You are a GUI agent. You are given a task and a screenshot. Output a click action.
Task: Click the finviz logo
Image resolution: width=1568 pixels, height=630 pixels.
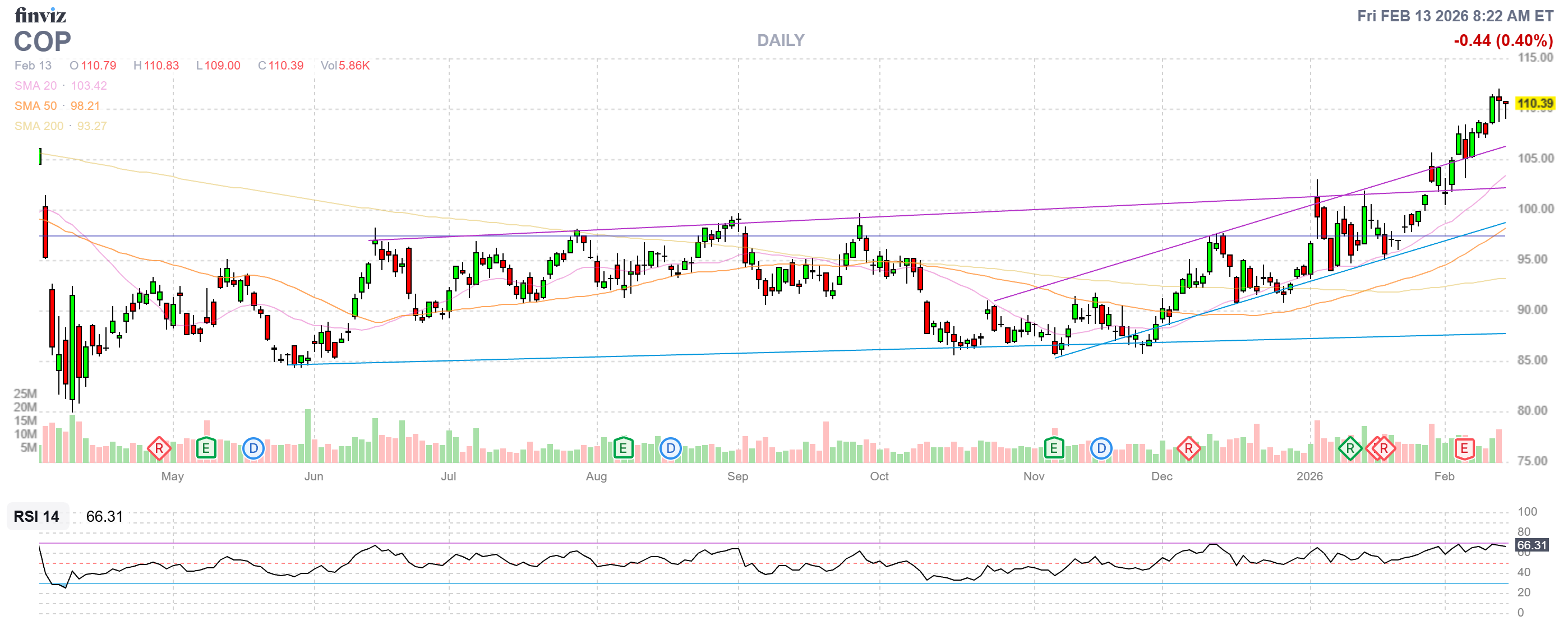click(40, 15)
